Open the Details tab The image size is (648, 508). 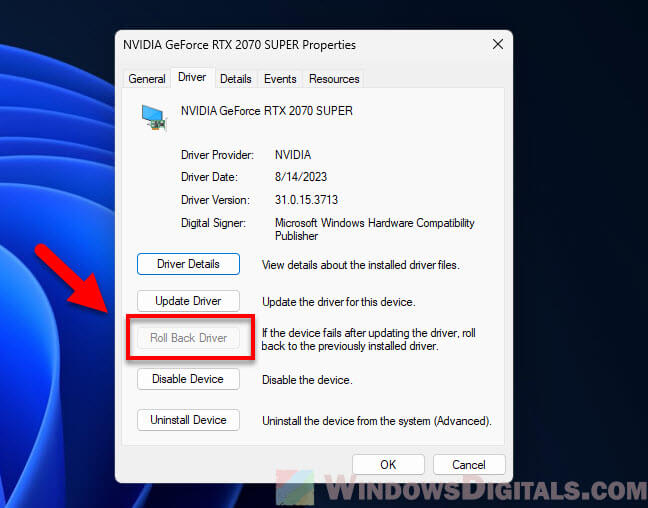[236, 79]
